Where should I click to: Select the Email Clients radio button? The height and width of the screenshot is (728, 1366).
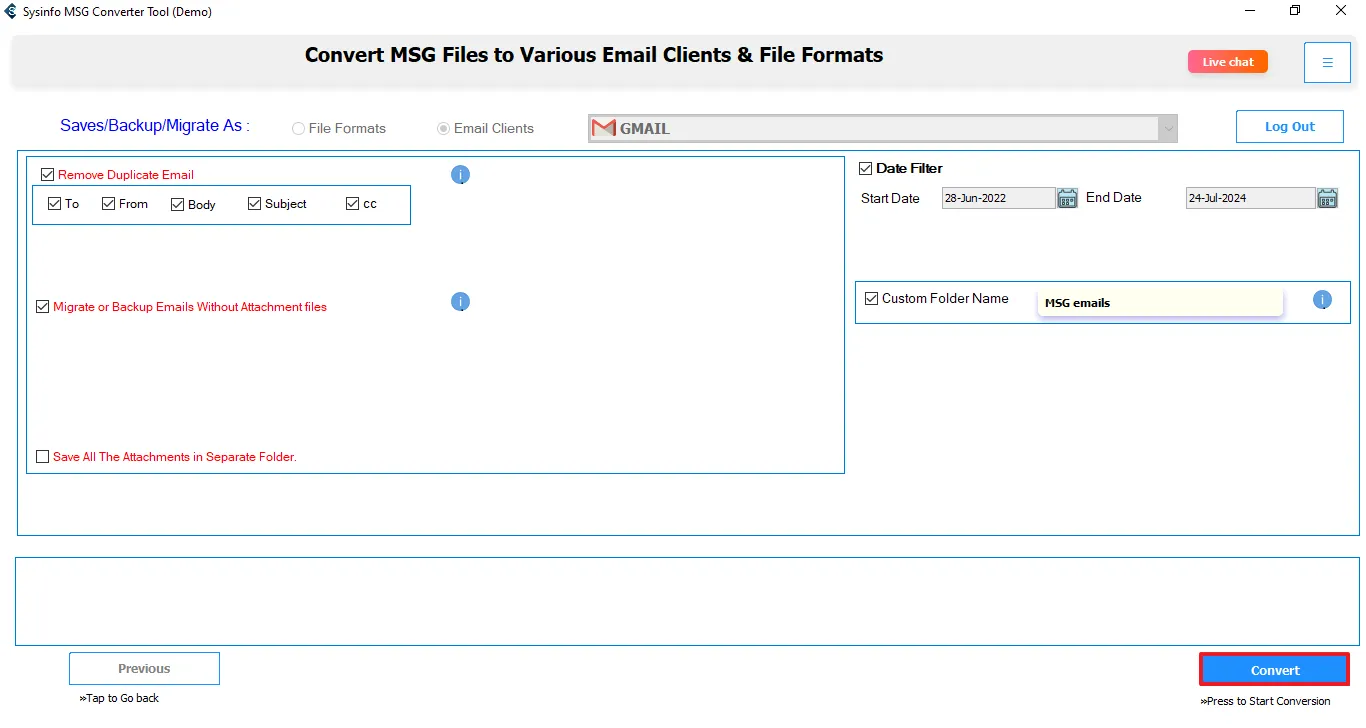click(444, 129)
